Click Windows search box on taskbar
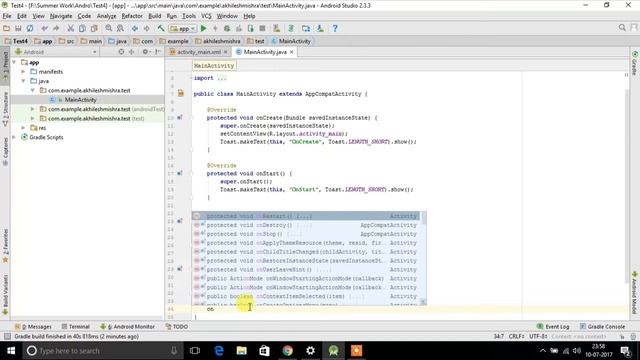Viewport: 640px width, 360px height. [x=102, y=351]
